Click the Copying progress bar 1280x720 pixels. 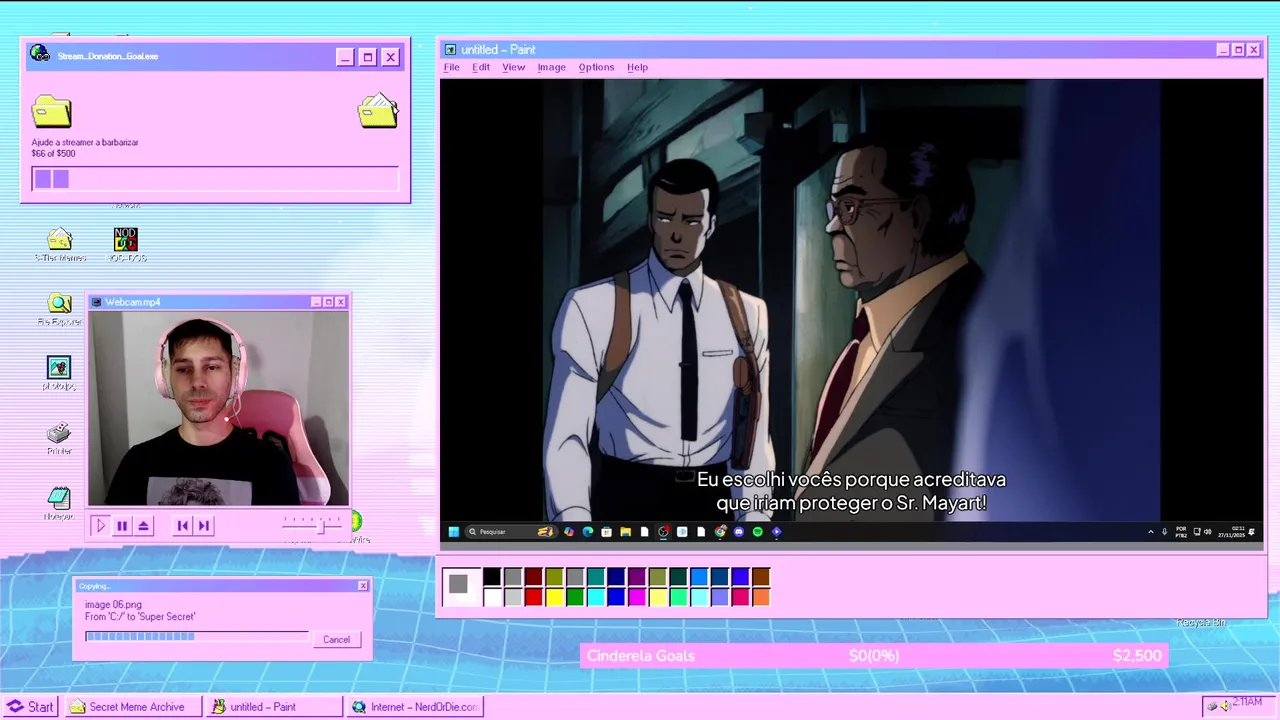197,636
